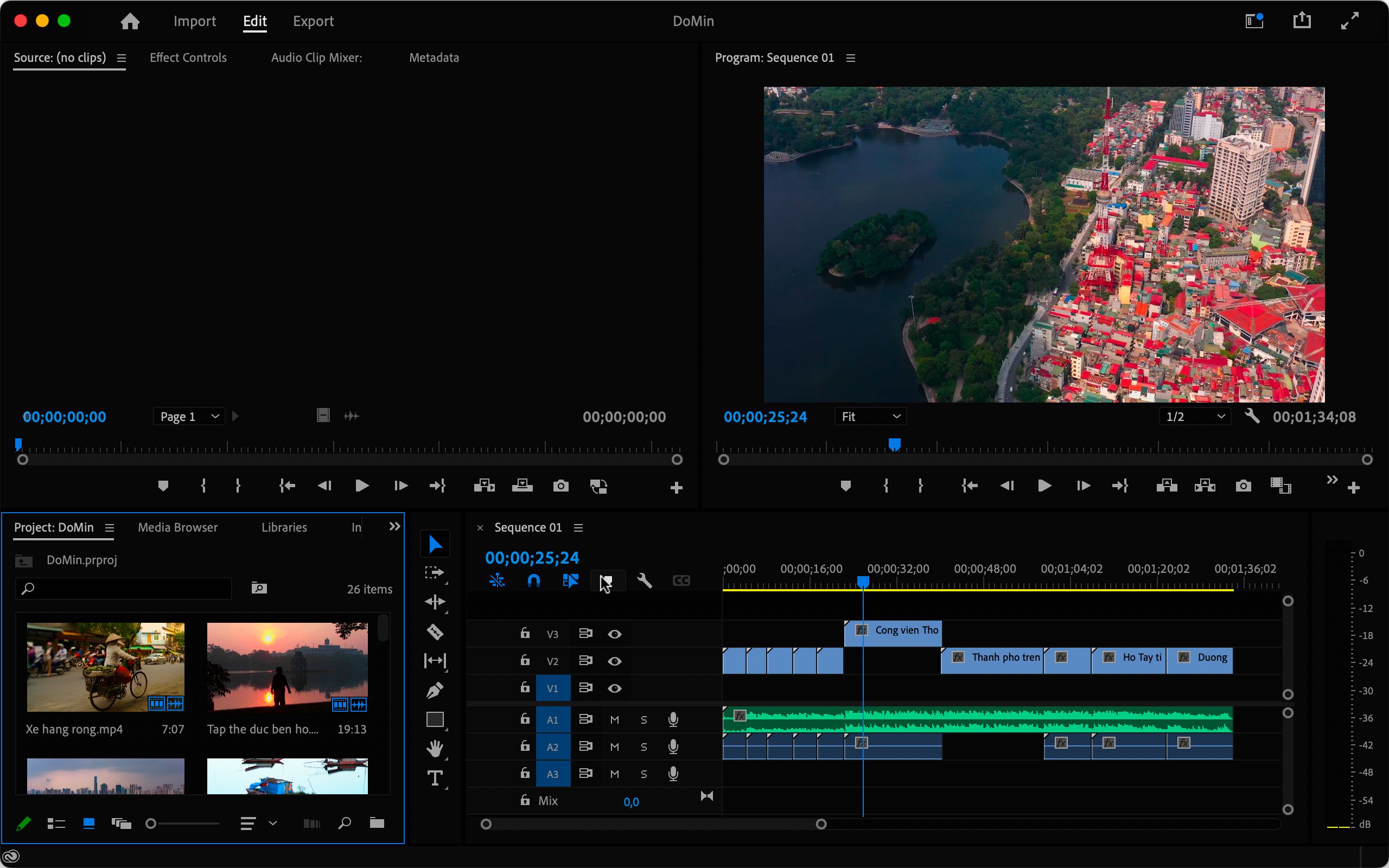Step forward one frame in Program monitor
Screen dimensions: 1389x868
[x=1083, y=486]
